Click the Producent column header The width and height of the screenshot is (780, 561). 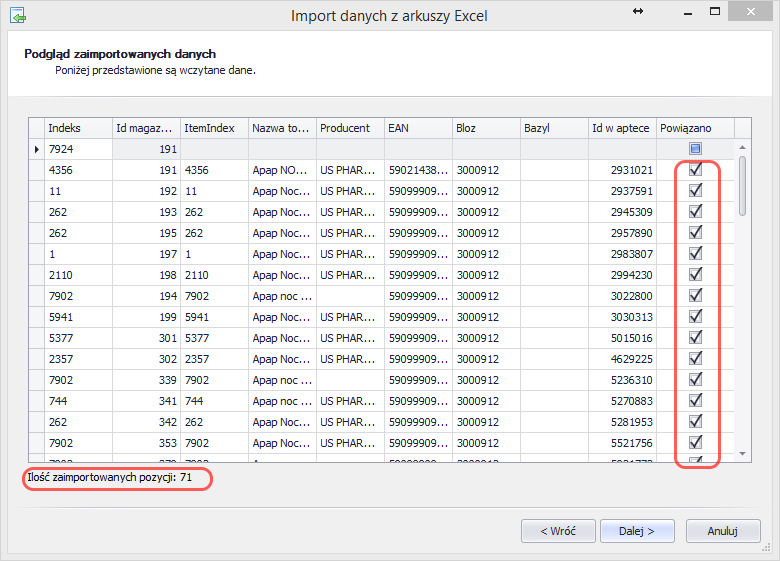[350, 128]
